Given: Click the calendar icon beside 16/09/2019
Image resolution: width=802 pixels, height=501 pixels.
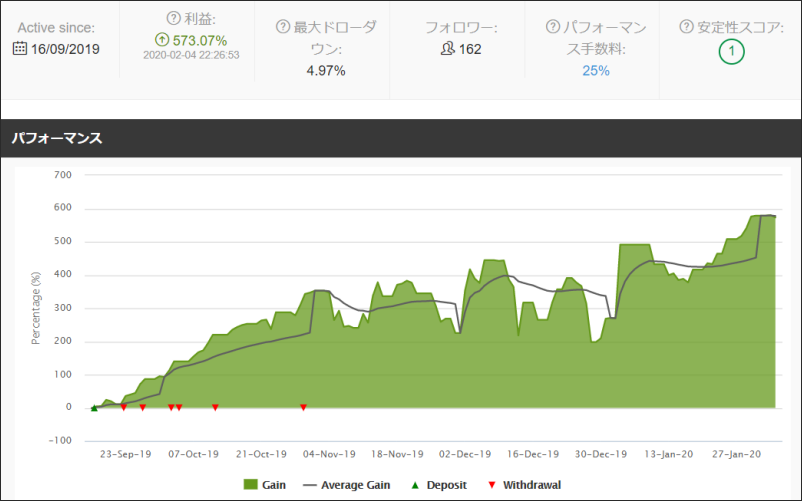Looking at the screenshot, I should [19, 48].
